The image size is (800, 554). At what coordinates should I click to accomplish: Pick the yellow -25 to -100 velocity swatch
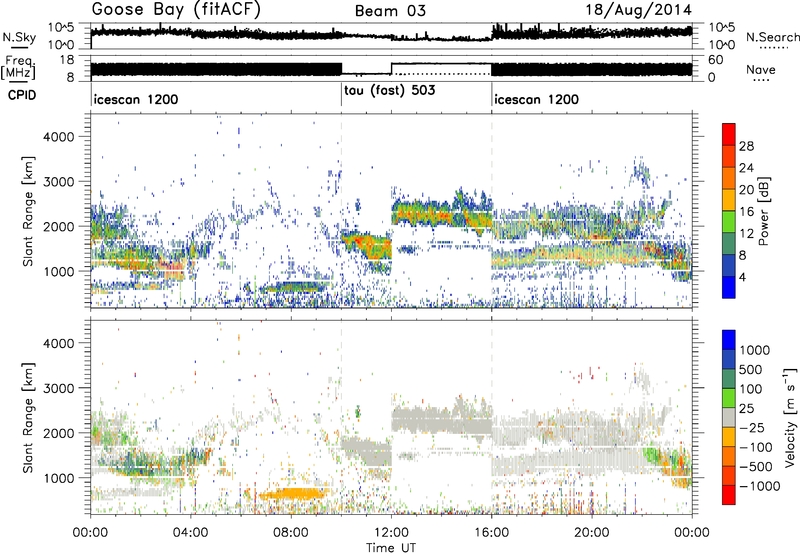click(x=729, y=437)
